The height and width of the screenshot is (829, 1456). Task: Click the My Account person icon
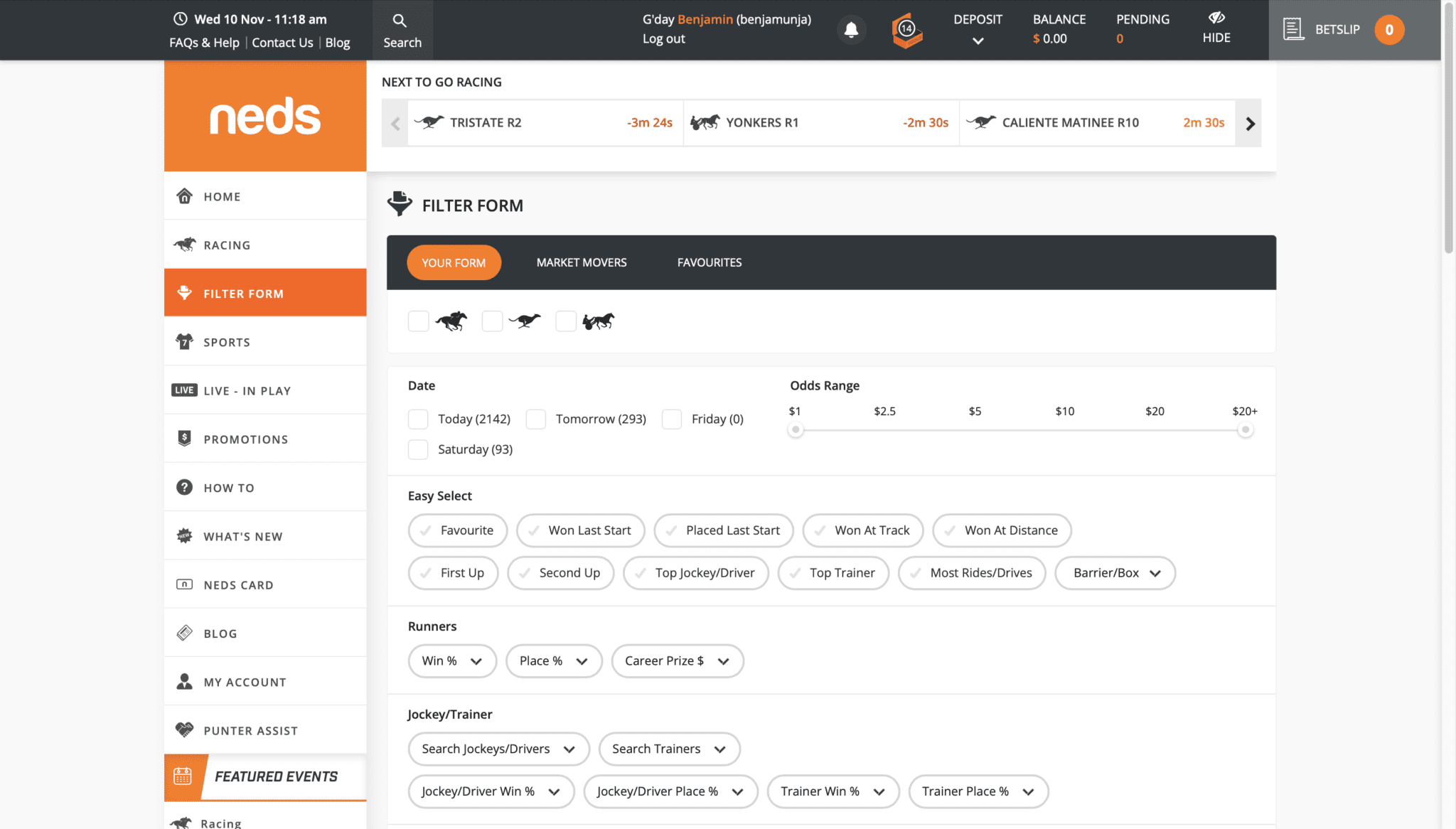(x=185, y=681)
